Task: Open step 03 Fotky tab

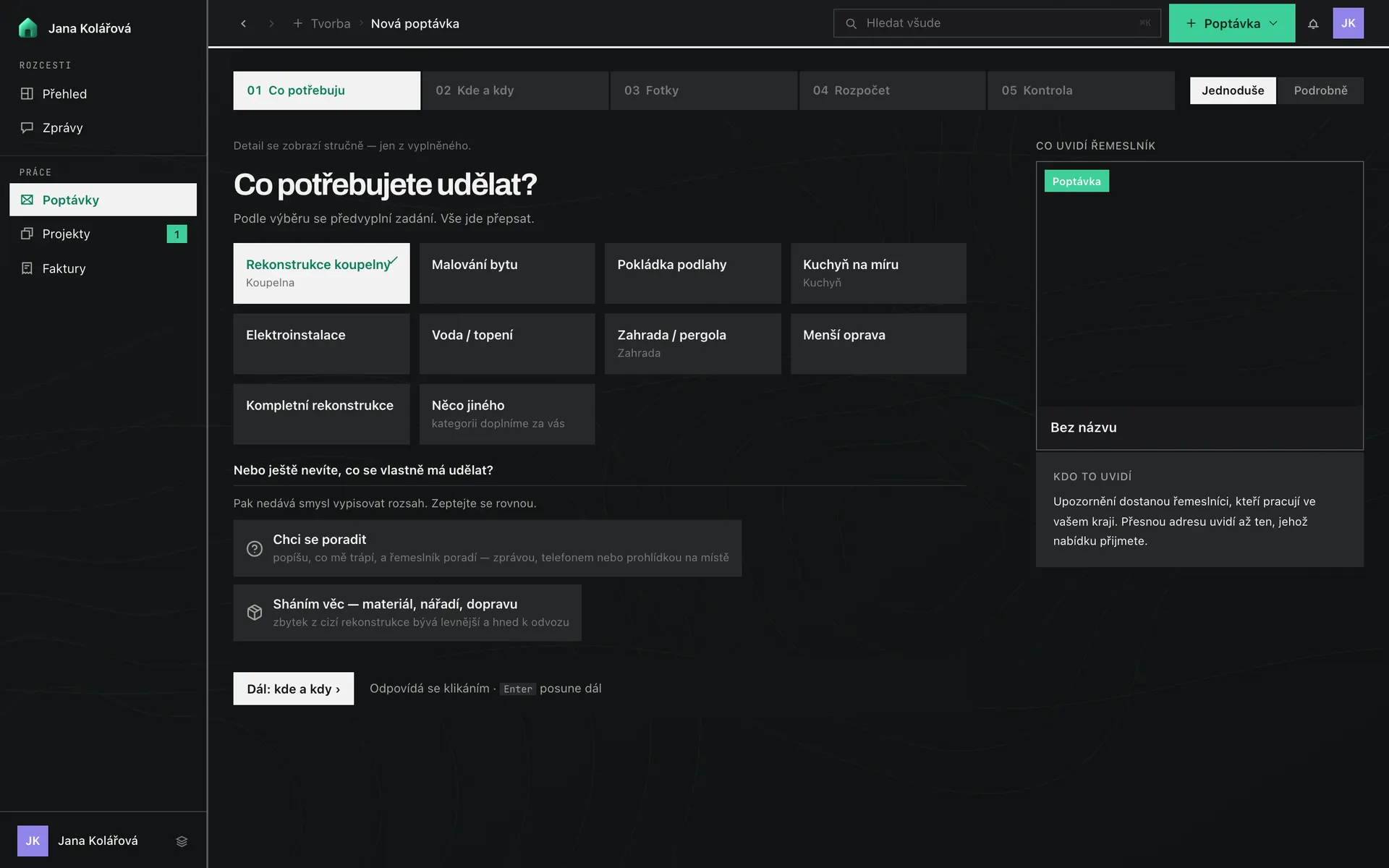Action: 704,90
